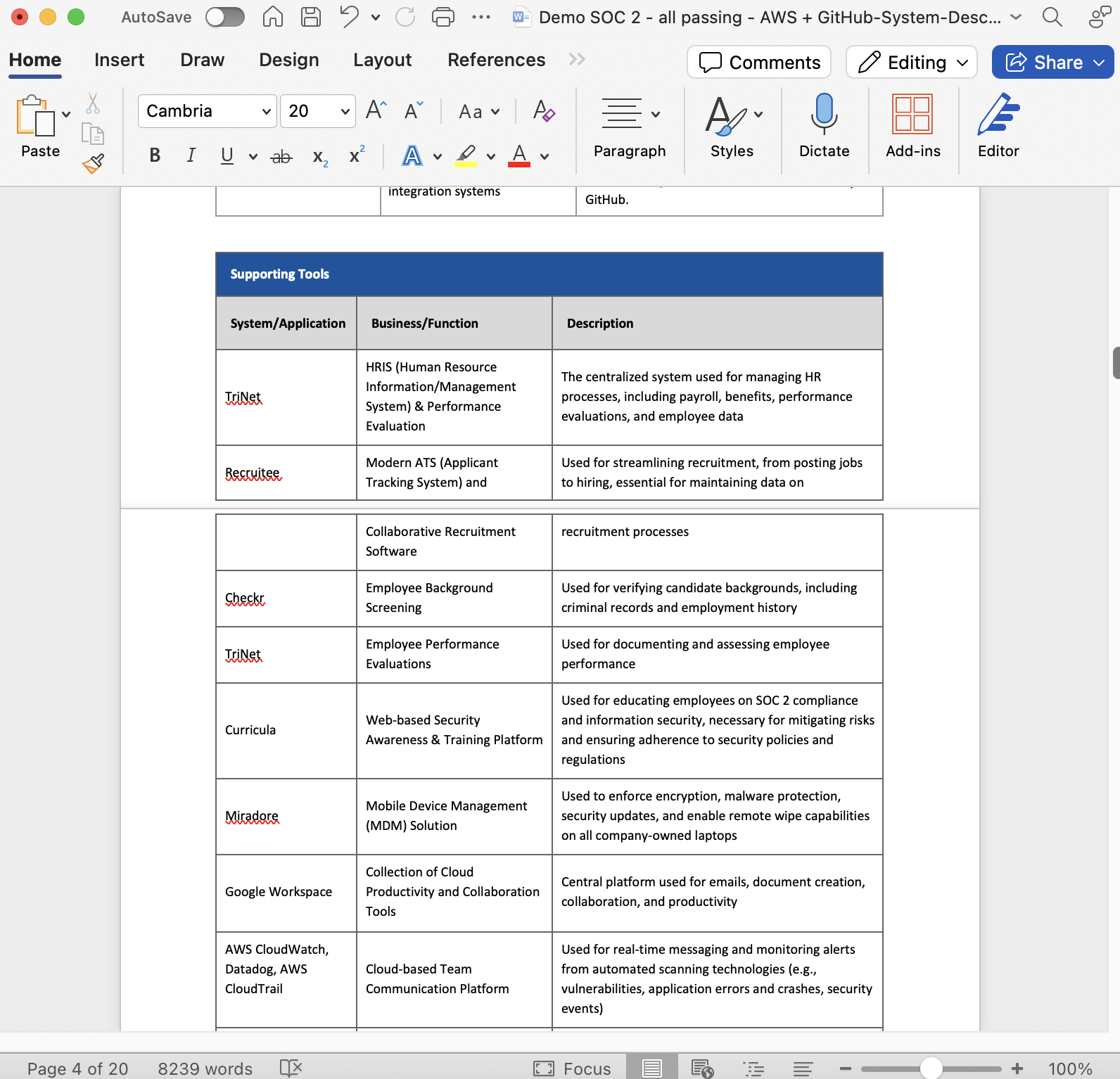The width and height of the screenshot is (1120, 1079).
Task: Click the Paste clipboard icon
Action: coord(35,115)
